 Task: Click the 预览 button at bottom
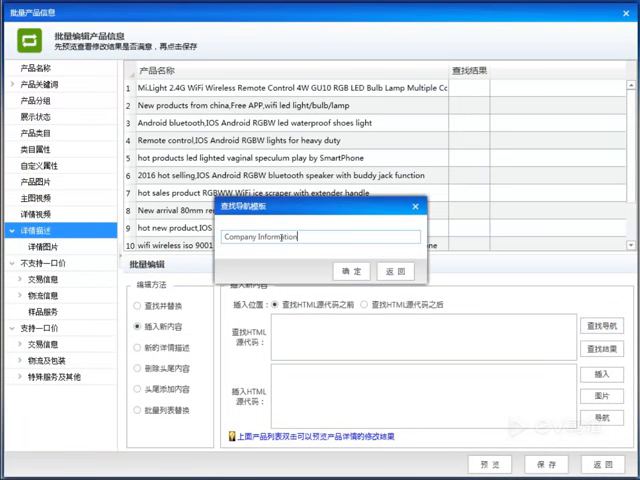490,464
